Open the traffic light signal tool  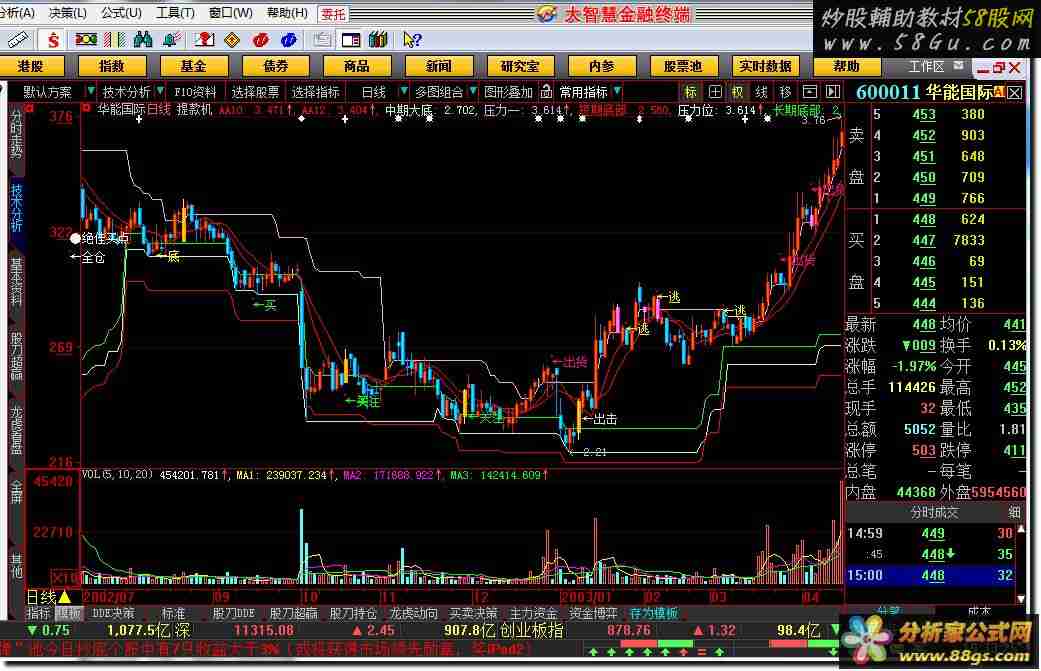[86, 40]
